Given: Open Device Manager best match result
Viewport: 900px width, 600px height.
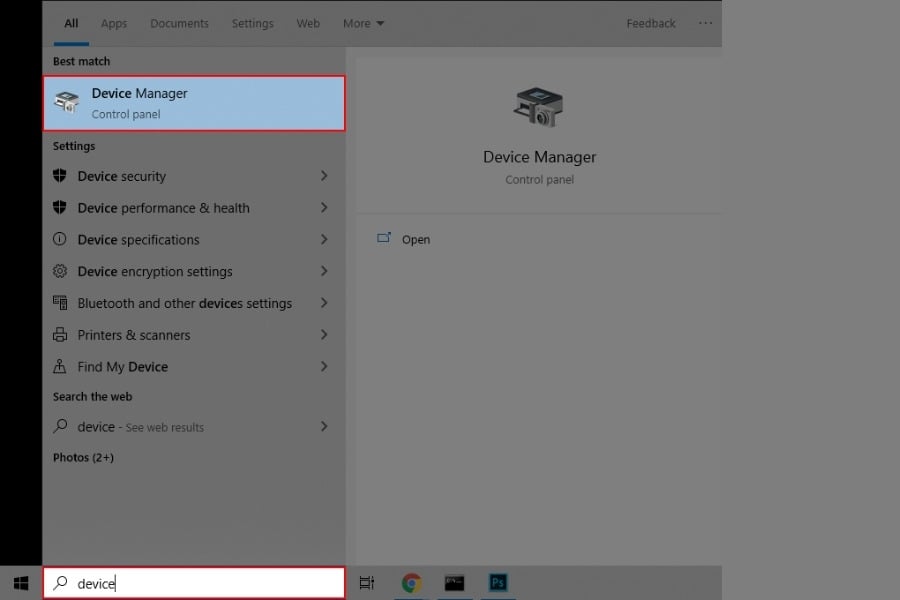Looking at the screenshot, I should [x=193, y=103].
